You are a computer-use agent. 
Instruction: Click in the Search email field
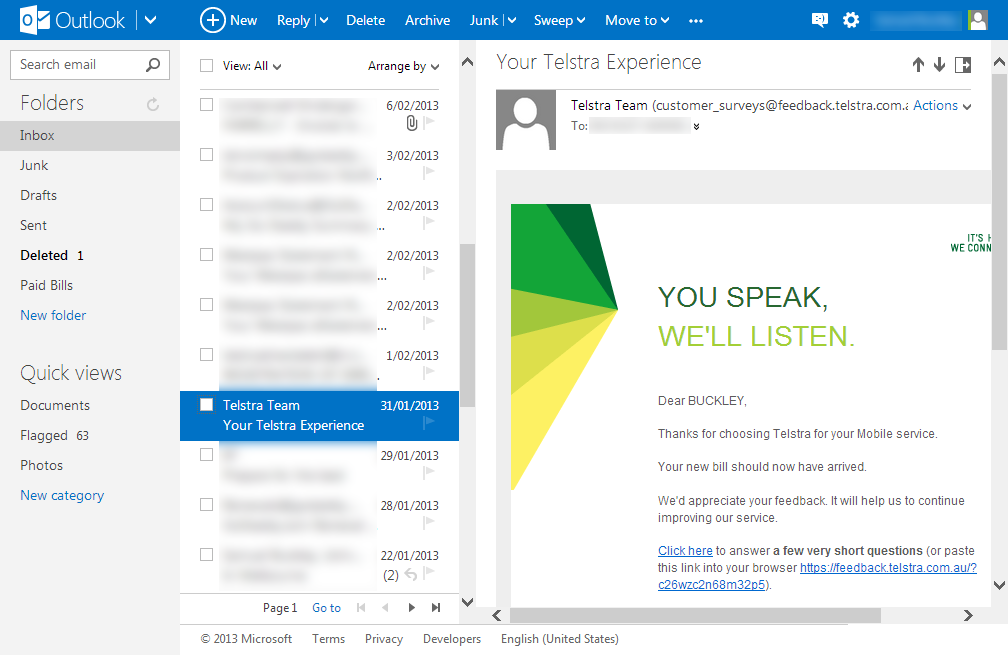tap(90, 65)
